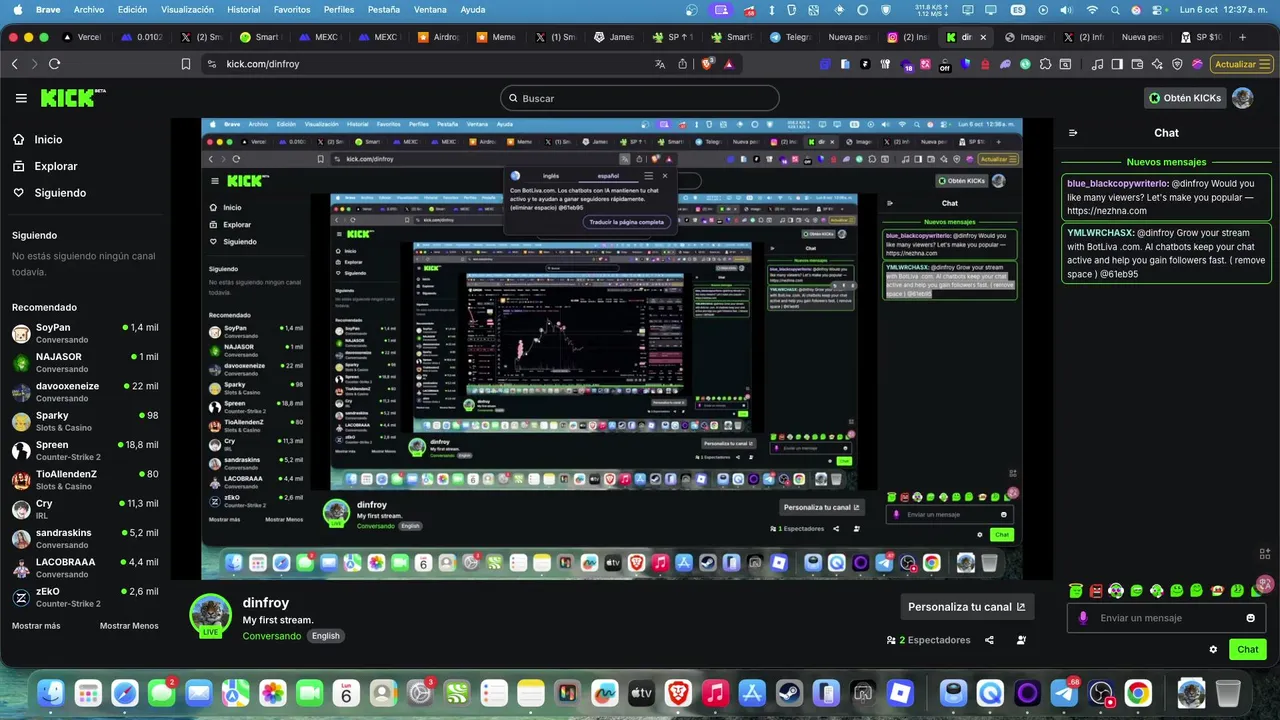Screen dimensions: 1280x720
Task: Click the YMLWRCHASX username in chat
Action: (x=1100, y=233)
